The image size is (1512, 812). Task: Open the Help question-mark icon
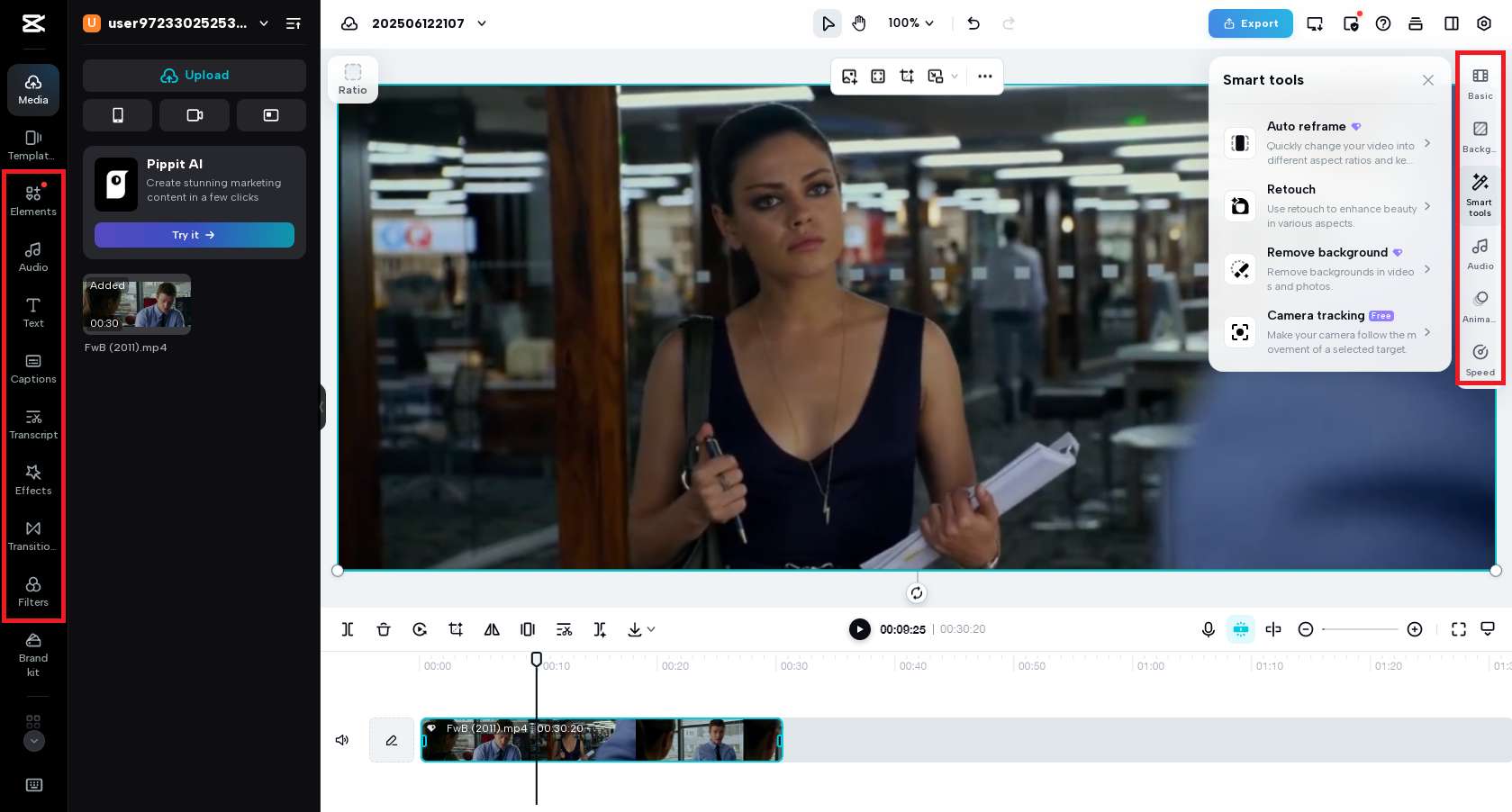point(1383,23)
